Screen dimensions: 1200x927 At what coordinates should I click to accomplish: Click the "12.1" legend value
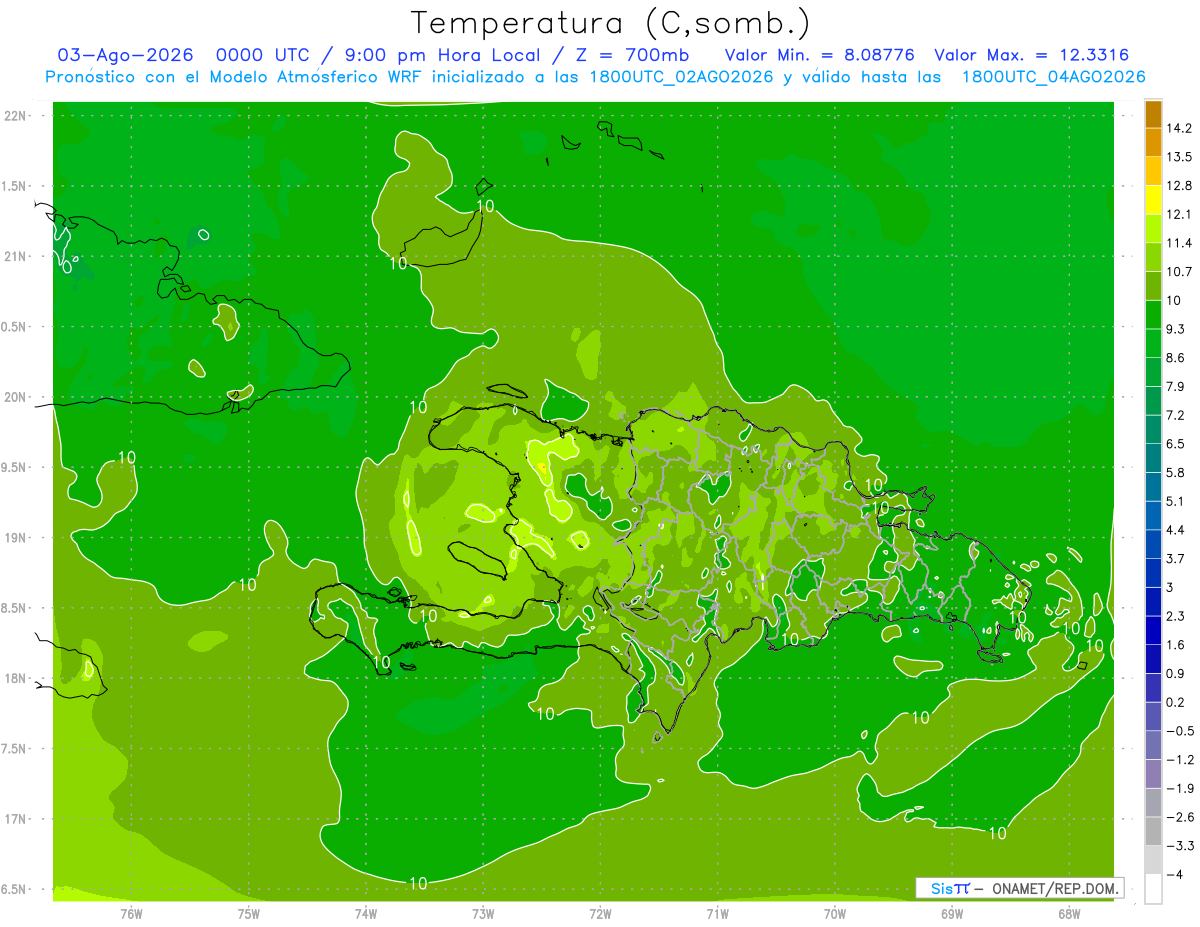[1179, 214]
